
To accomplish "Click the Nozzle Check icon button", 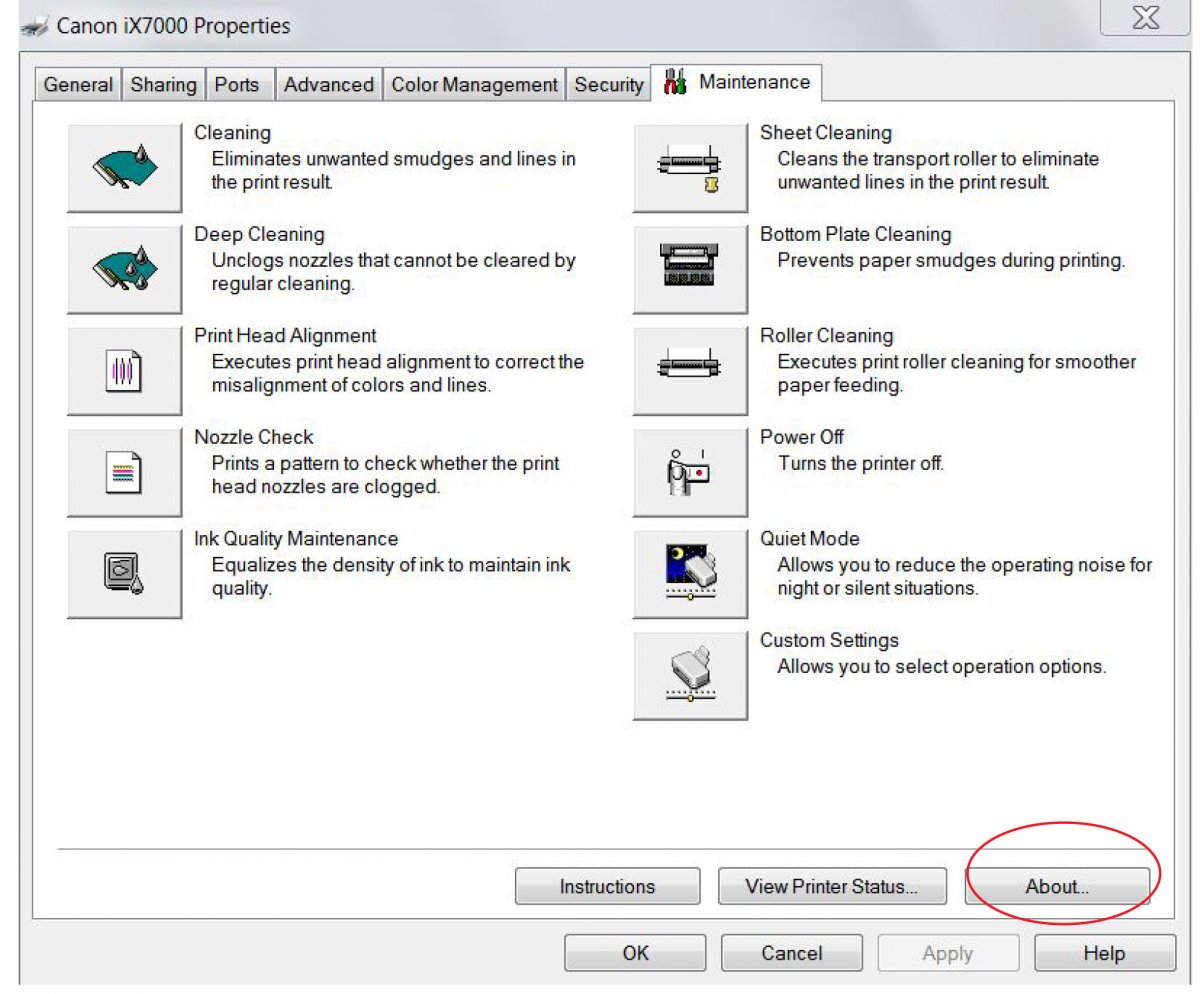I will [124, 473].
